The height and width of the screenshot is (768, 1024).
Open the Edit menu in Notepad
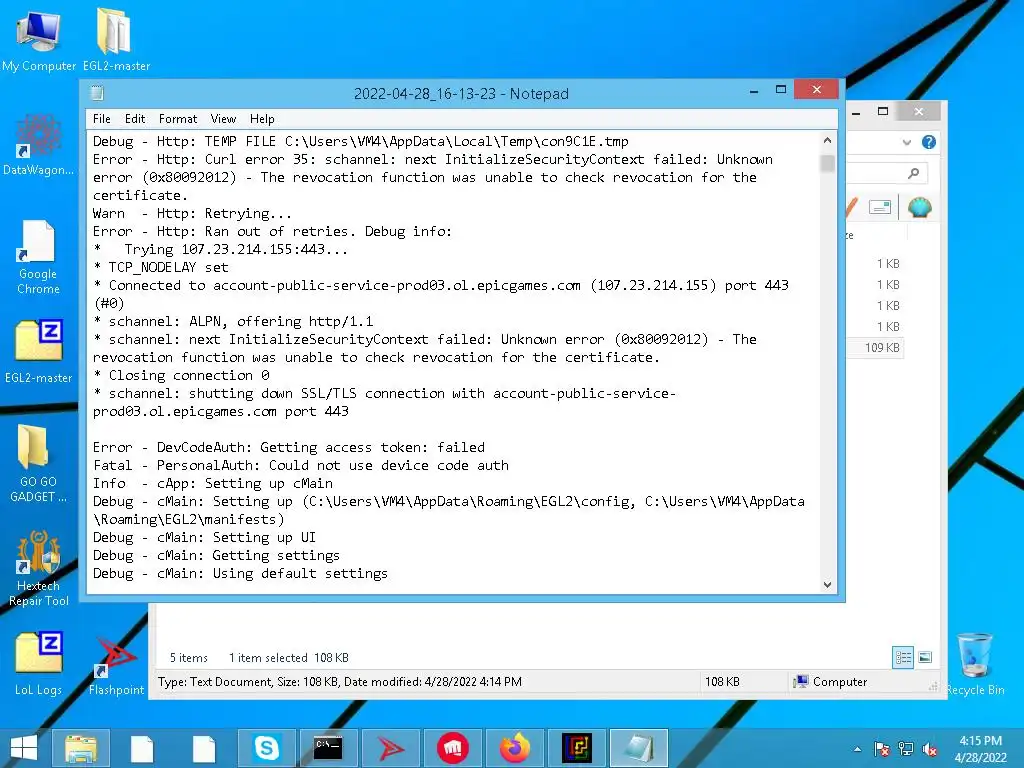pyautogui.click(x=135, y=119)
